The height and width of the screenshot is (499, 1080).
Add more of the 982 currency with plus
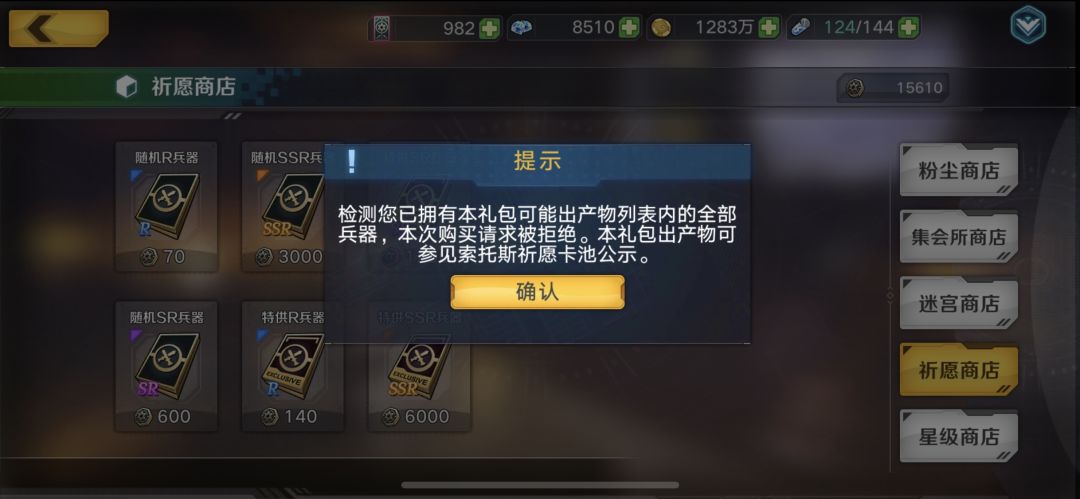tap(490, 28)
